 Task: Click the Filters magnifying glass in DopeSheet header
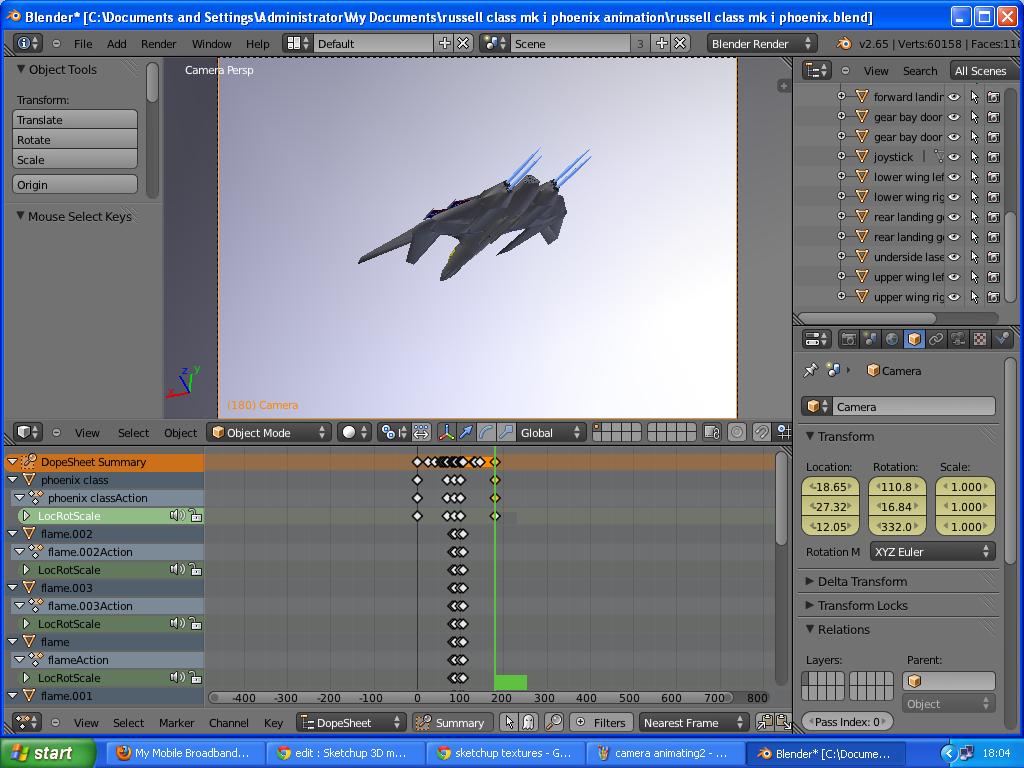point(554,722)
